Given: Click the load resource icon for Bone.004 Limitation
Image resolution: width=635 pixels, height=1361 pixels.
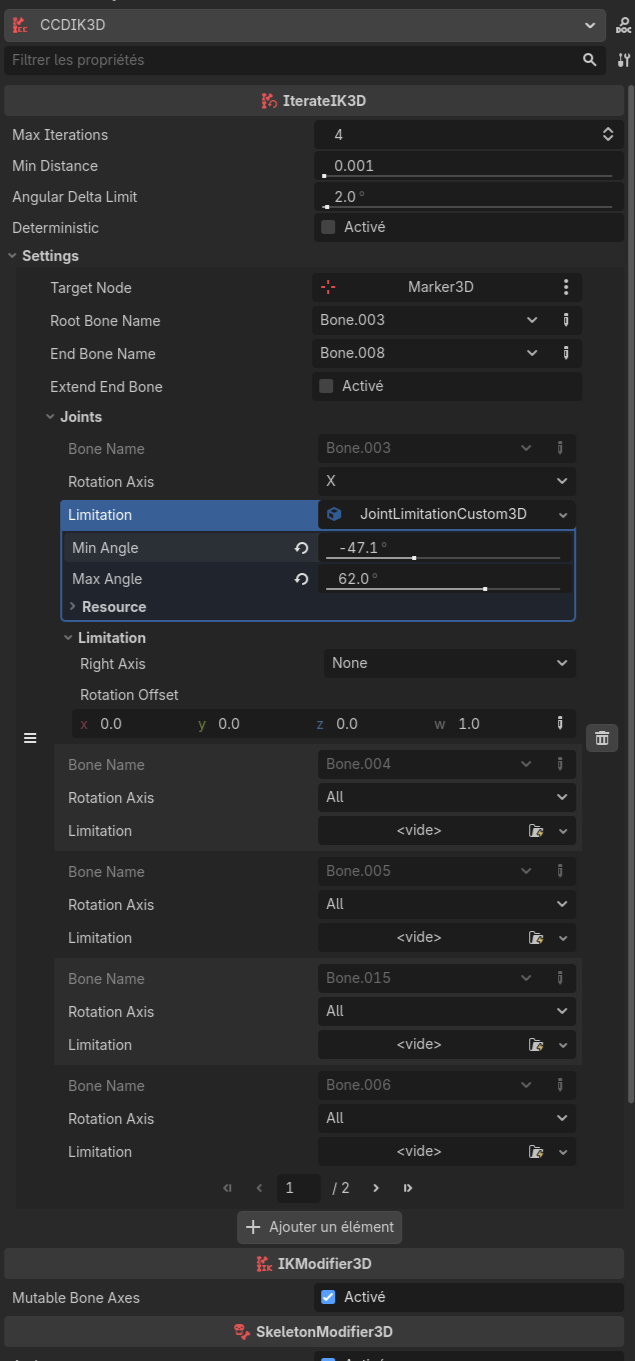Looking at the screenshot, I should pos(536,831).
